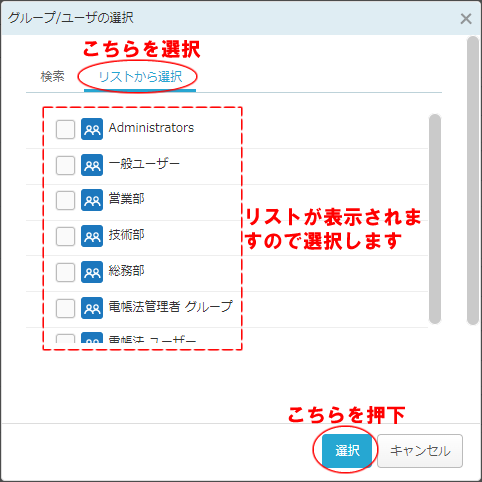Click the 一般ユーザー group icon
This screenshot has width=482, height=482.
pos(92,165)
